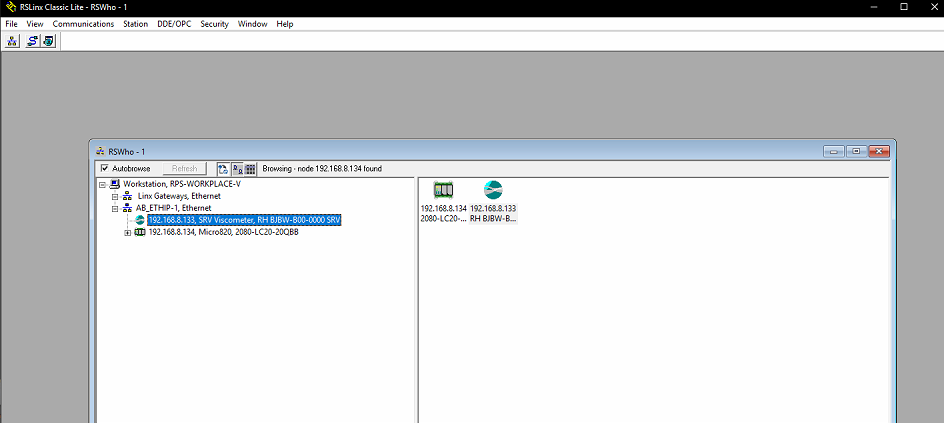The height and width of the screenshot is (423, 944).
Task: Click the browse refresh icon next to Refresh
Action: tap(223, 169)
